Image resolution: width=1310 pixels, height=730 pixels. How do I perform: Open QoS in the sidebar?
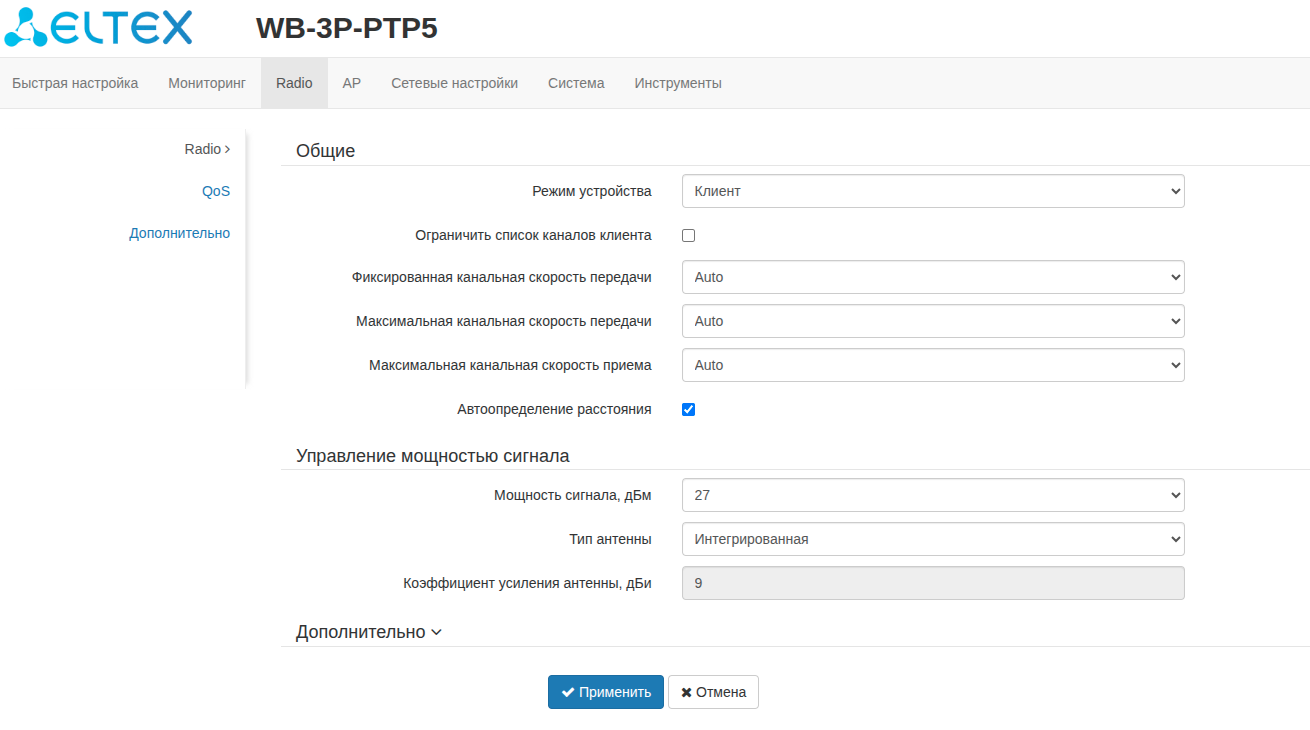216,191
